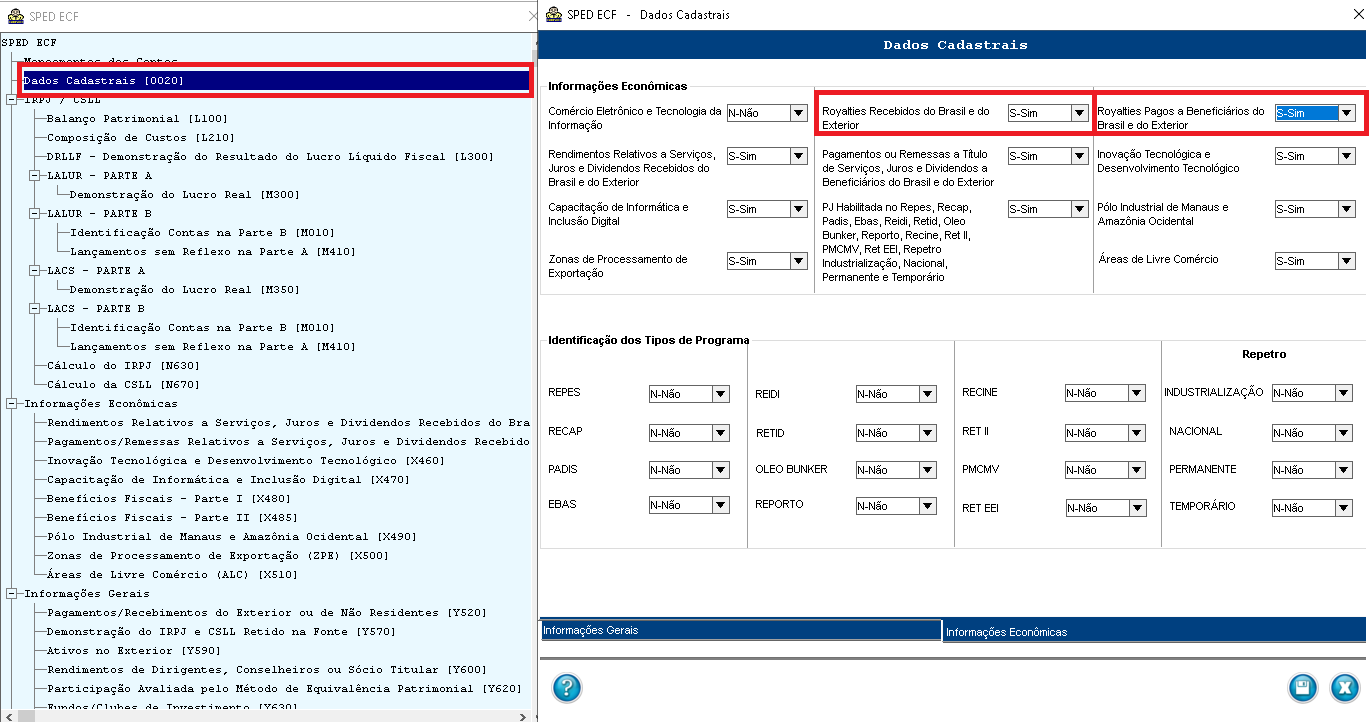Select Cálculo do IRPJ [N630]
This screenshot has width=1370, height=722.
click(x=123, y=365)
